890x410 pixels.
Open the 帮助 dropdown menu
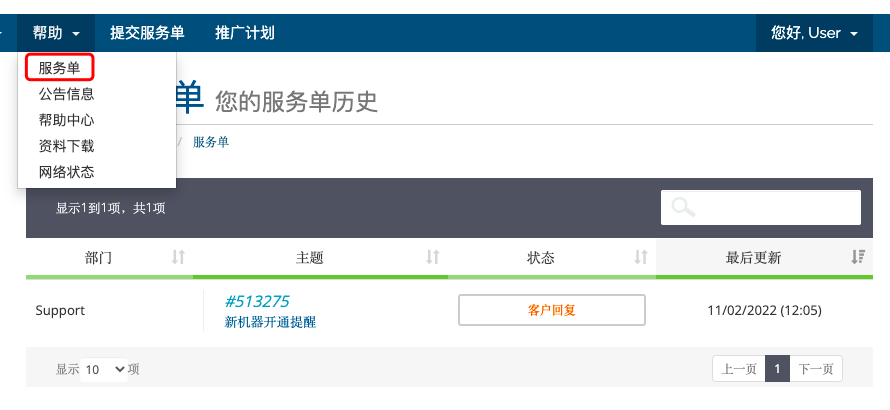click(56, 33)
